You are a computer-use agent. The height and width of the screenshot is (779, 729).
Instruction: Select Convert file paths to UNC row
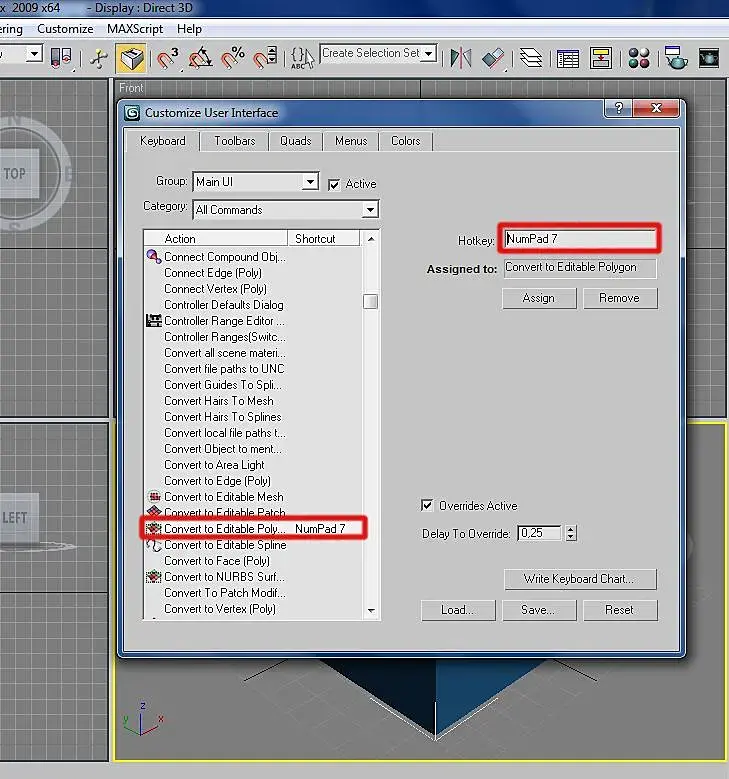[x=224, y=369]
